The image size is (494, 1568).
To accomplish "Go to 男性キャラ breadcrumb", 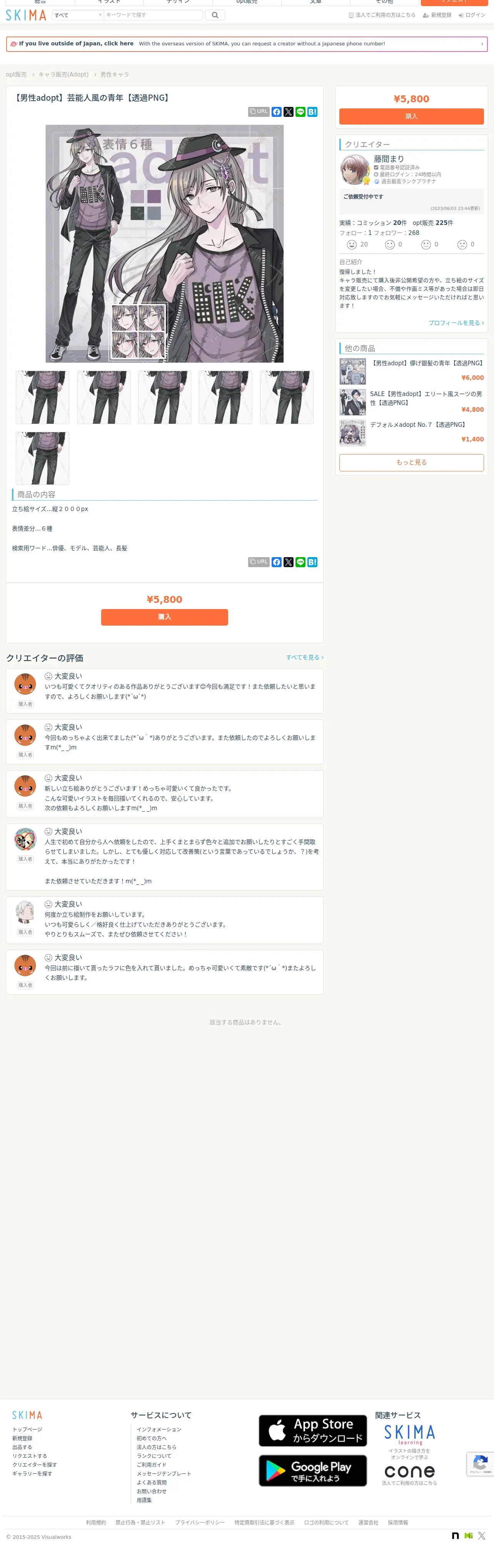I will [x=115, y=74].
